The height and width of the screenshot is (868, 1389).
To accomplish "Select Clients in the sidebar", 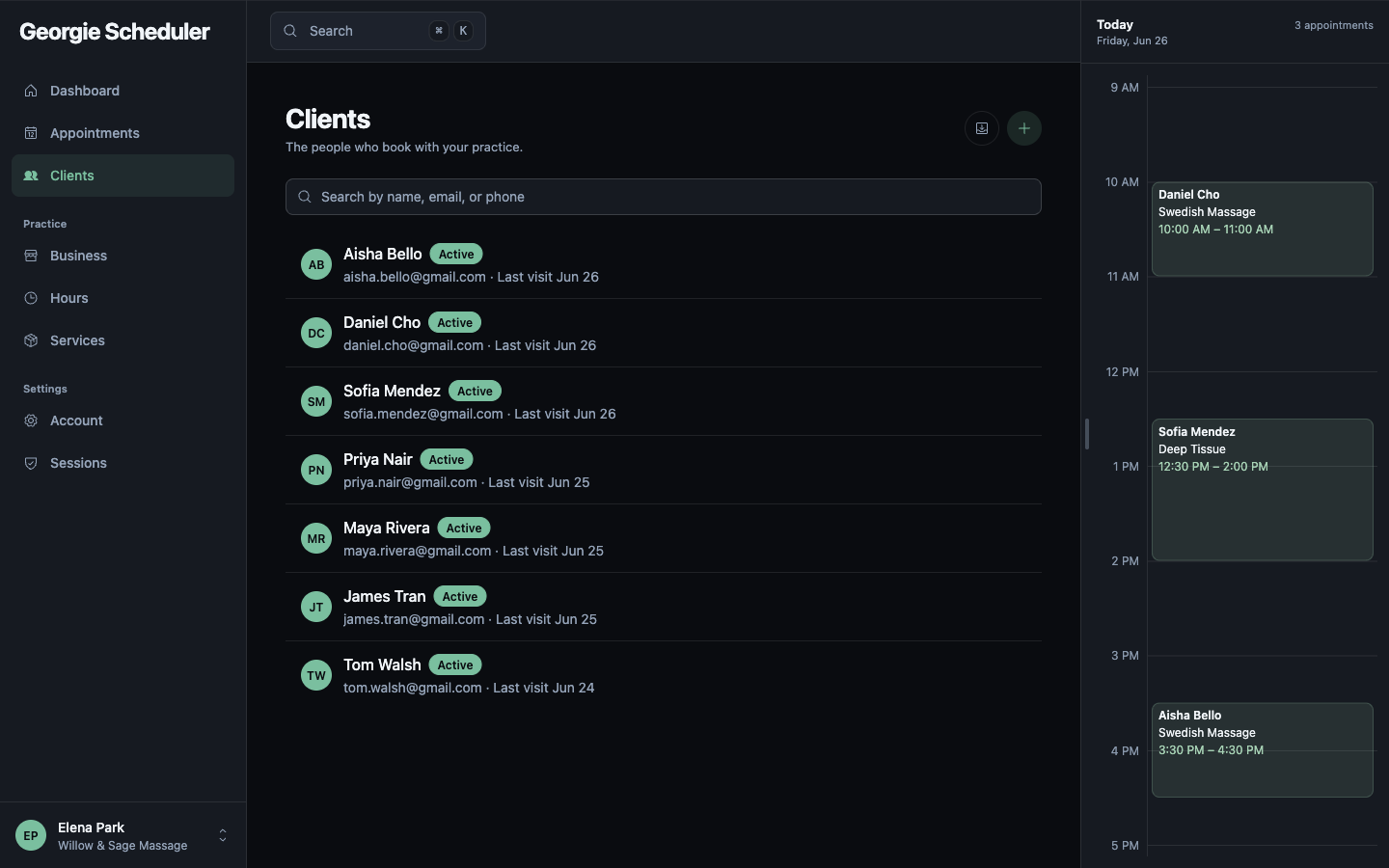I will point(123,176).
